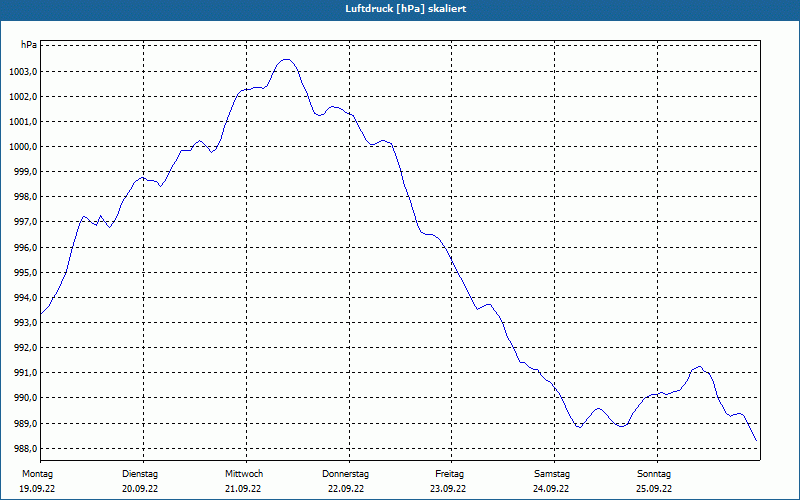Click the 997,0 y-axis label

tap(25, 221)
